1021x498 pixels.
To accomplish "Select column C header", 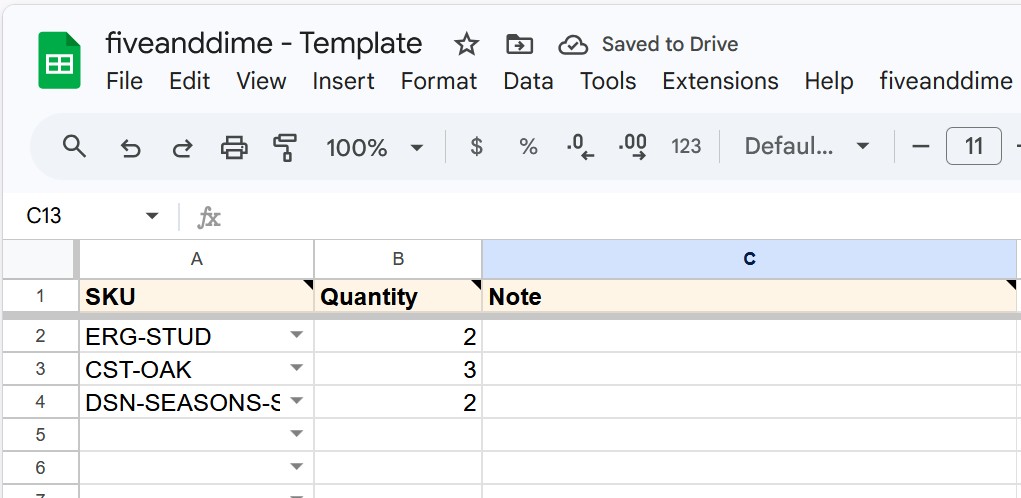I will click(x=749, y=259).
